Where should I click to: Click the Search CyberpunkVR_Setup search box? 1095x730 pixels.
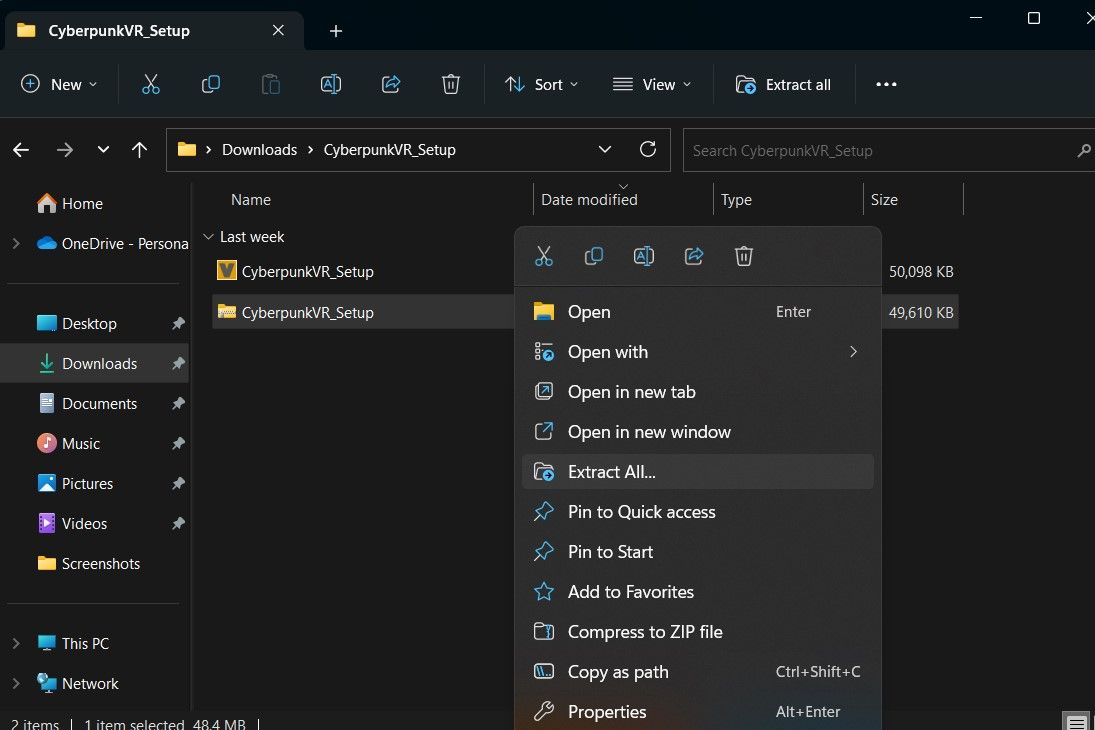click(880, 150)
